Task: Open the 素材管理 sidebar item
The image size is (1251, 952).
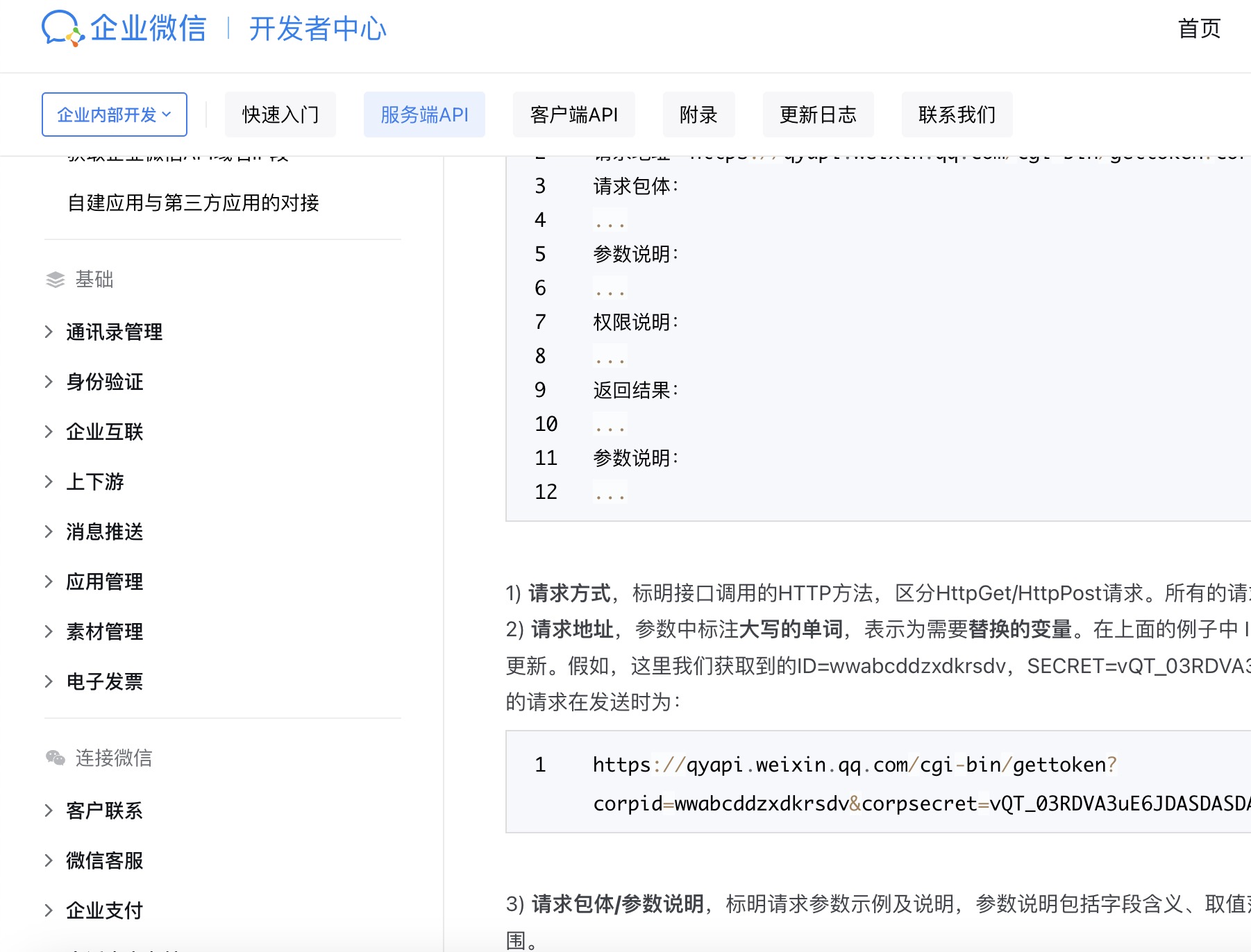Action: click(x=105, y=631)
